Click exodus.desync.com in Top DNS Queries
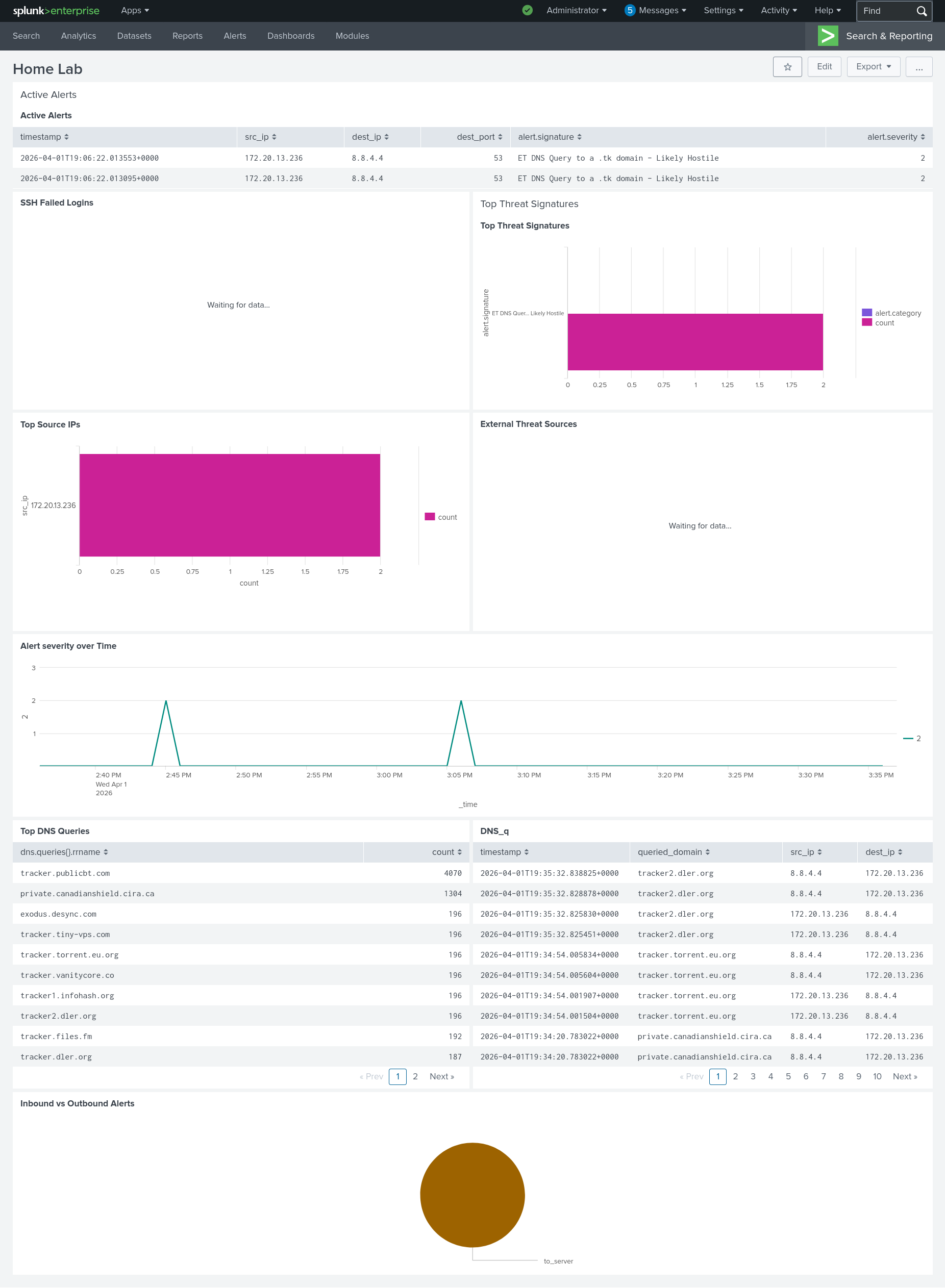The image size is (945, 1288). point(58,914)
